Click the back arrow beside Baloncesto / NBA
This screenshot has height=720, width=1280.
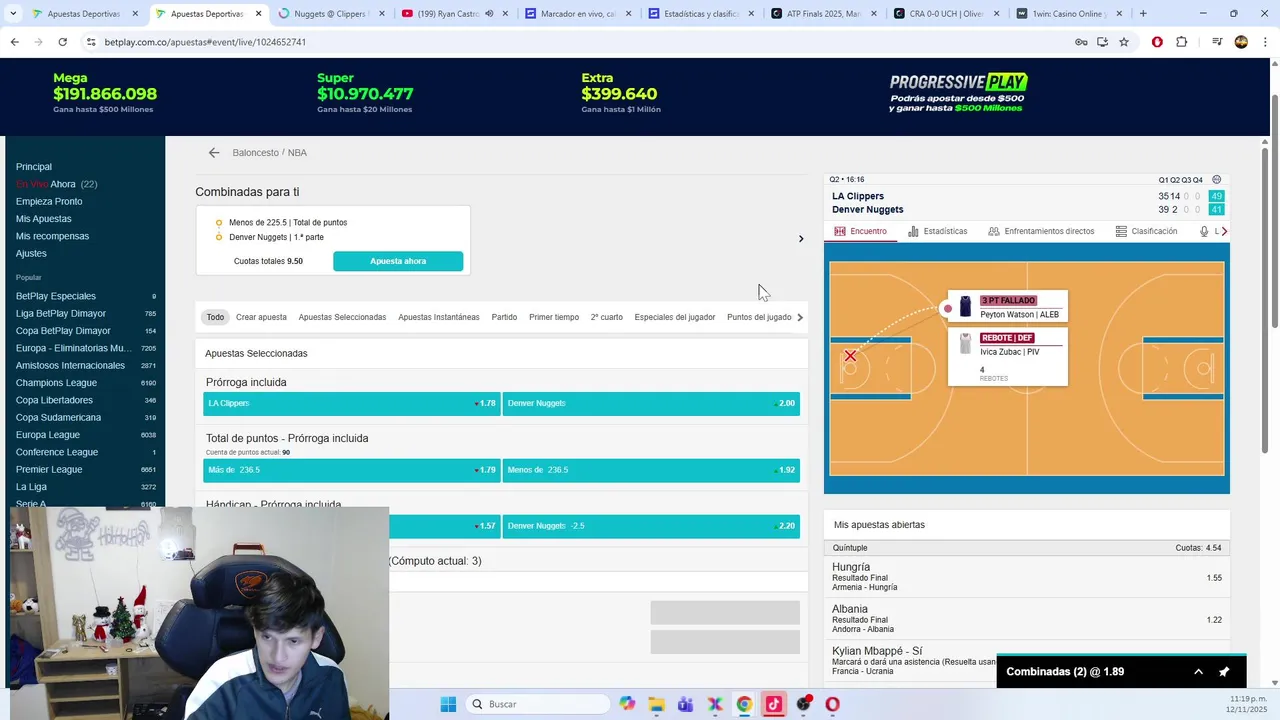[x=214, y=153]
